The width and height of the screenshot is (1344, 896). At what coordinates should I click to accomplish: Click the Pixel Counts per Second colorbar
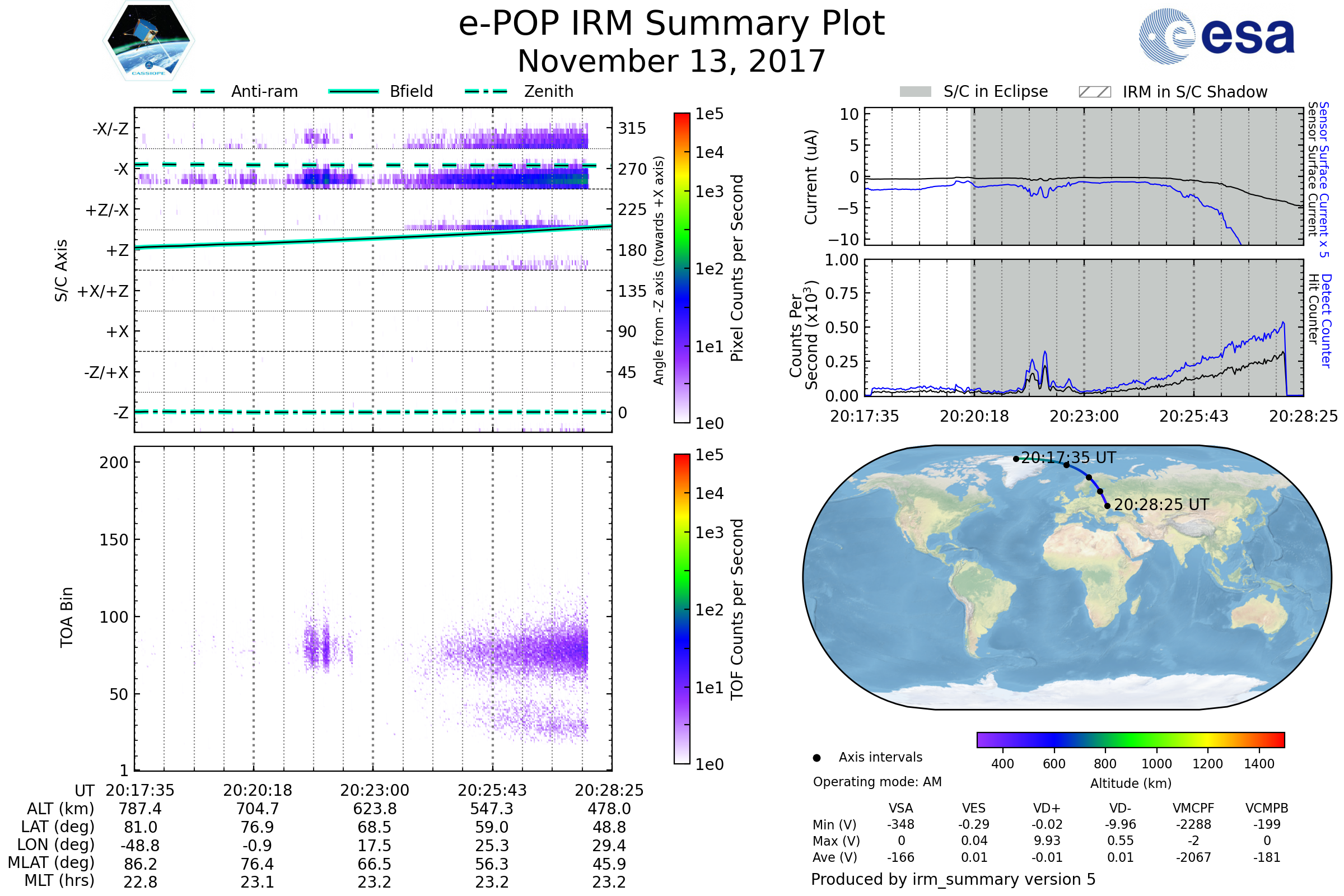click(682, 268)
